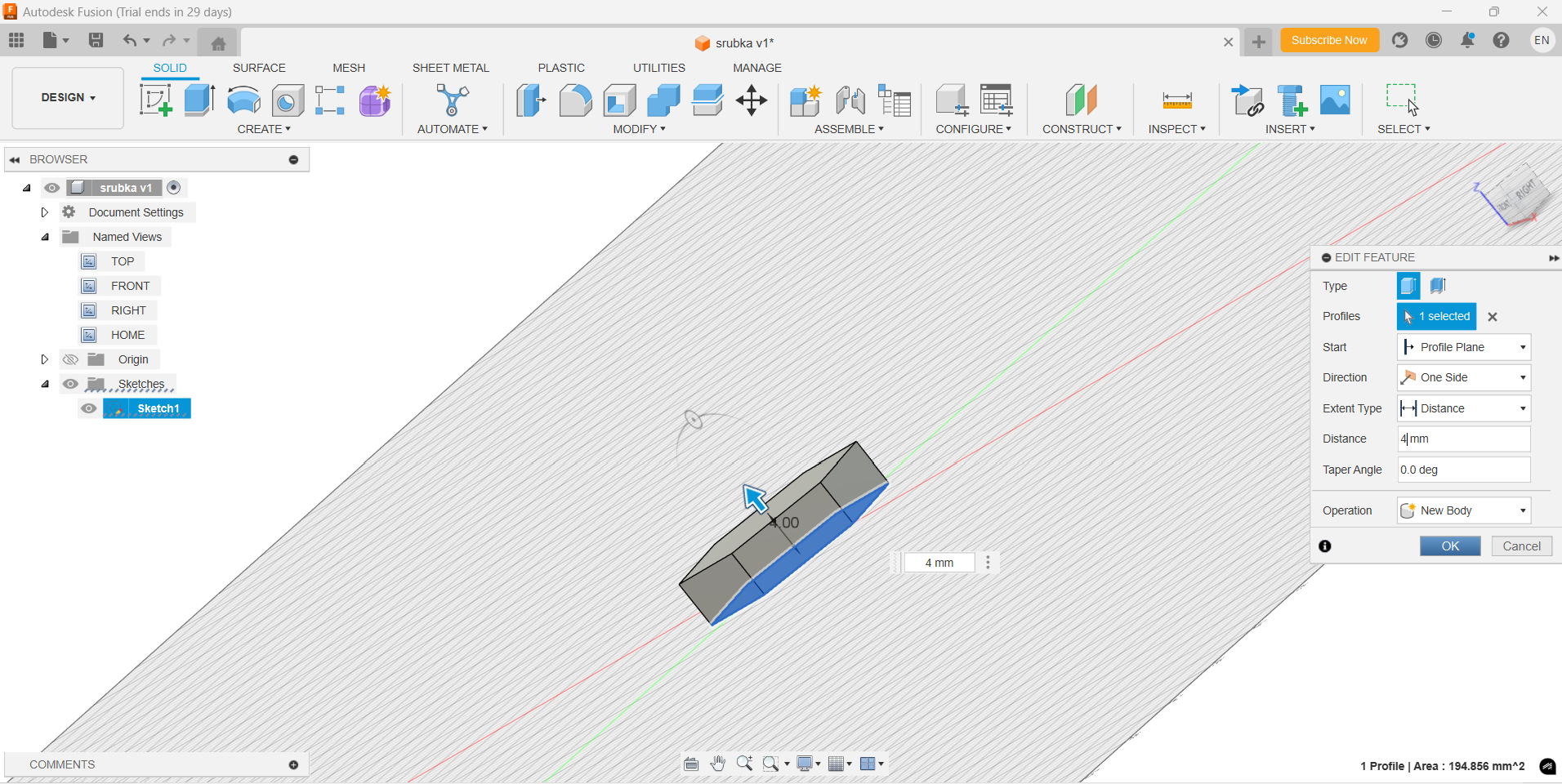This screenshot has height=784, width=1562.
Task: Open the MODIFY menu dropdown
Action: click(639, 129)
